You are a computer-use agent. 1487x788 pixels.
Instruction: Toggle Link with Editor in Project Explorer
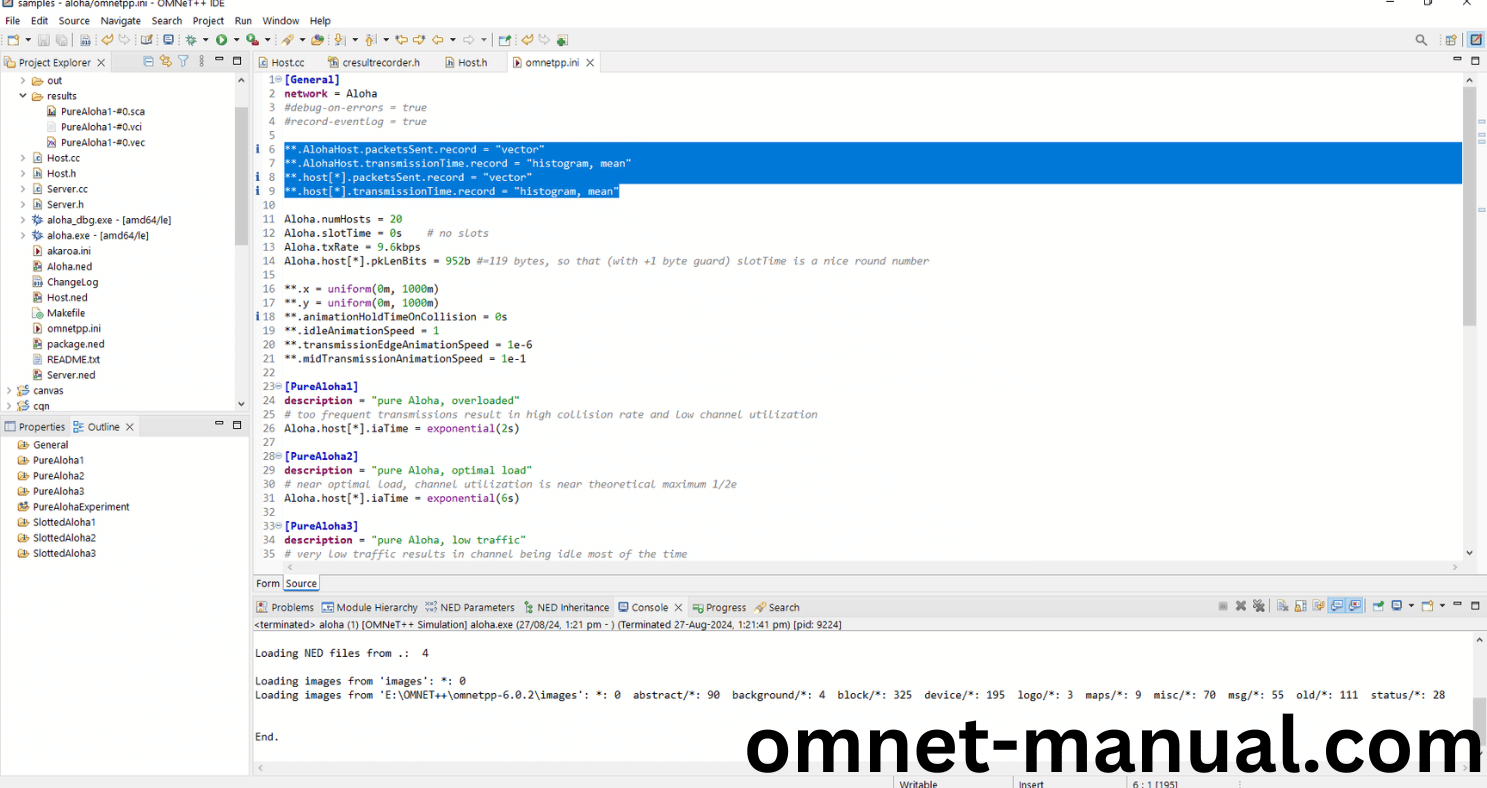coord(166,62)
